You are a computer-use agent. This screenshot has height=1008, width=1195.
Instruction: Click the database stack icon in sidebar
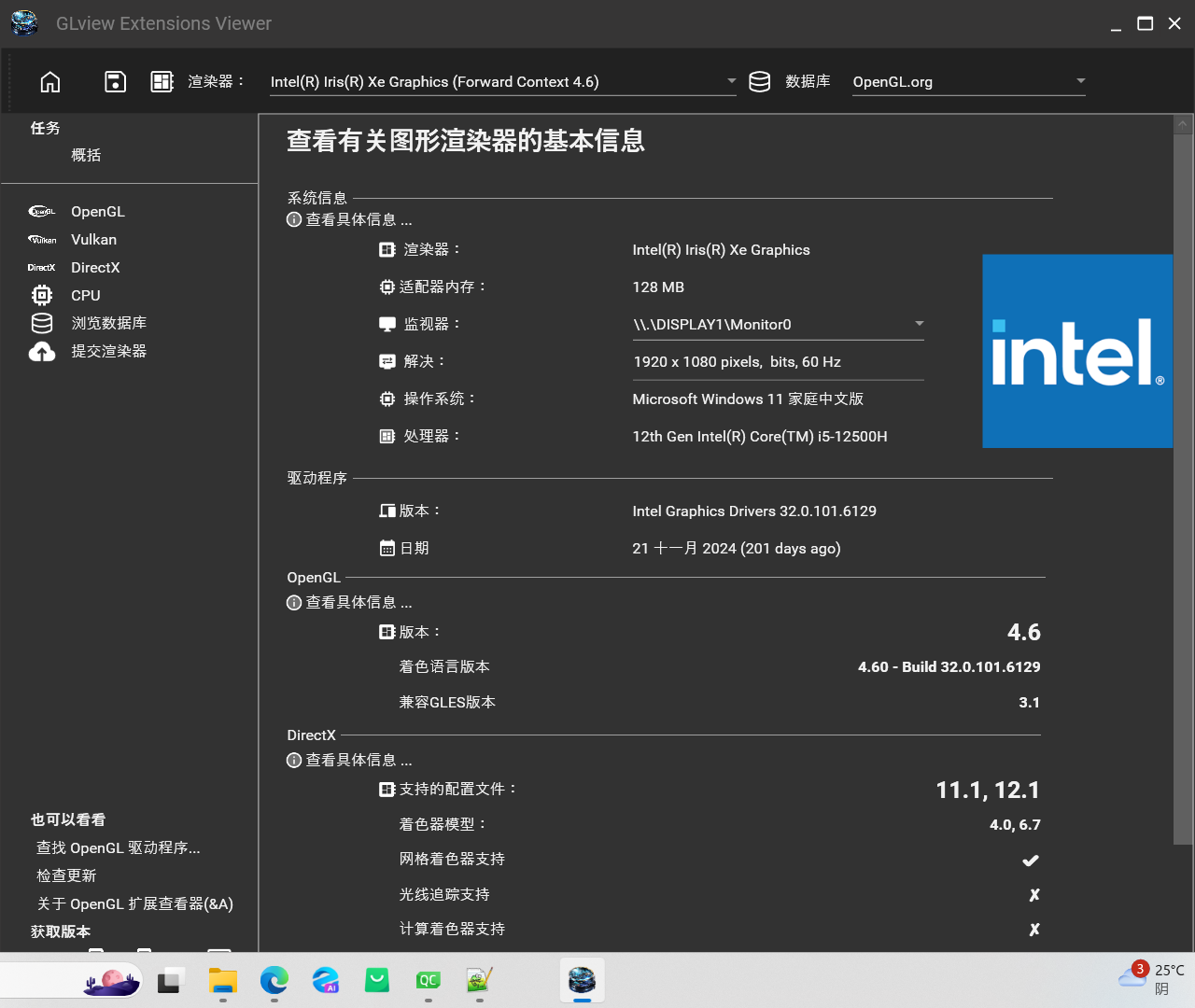tap(42, 323)
